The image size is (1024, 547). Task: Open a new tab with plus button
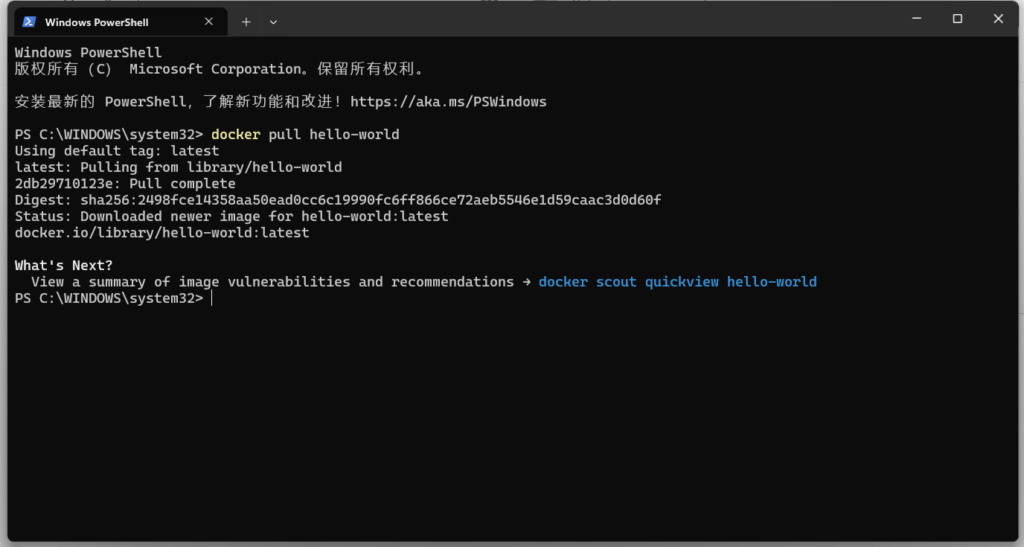point(246,22)
